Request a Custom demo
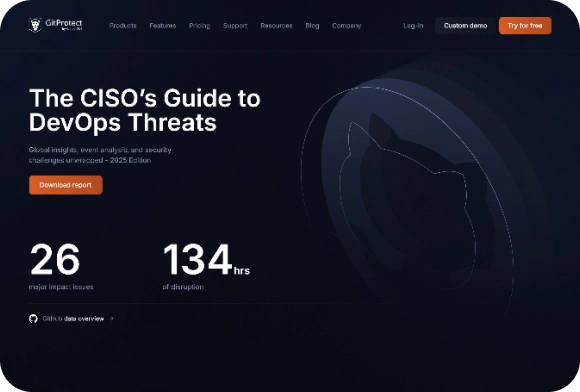 465,26
